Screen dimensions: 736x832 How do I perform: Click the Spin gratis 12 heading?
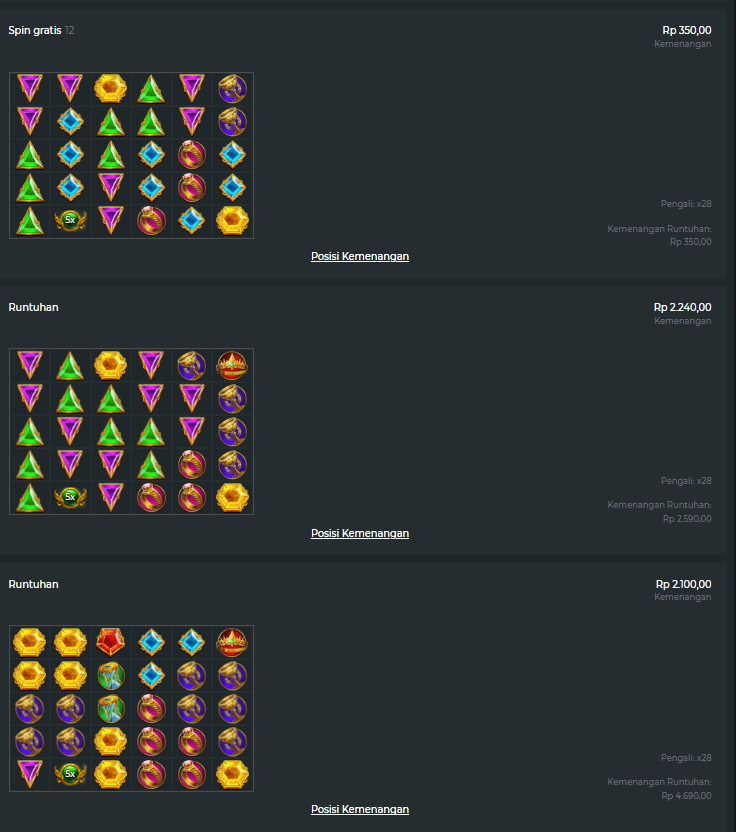click(41, 30)
